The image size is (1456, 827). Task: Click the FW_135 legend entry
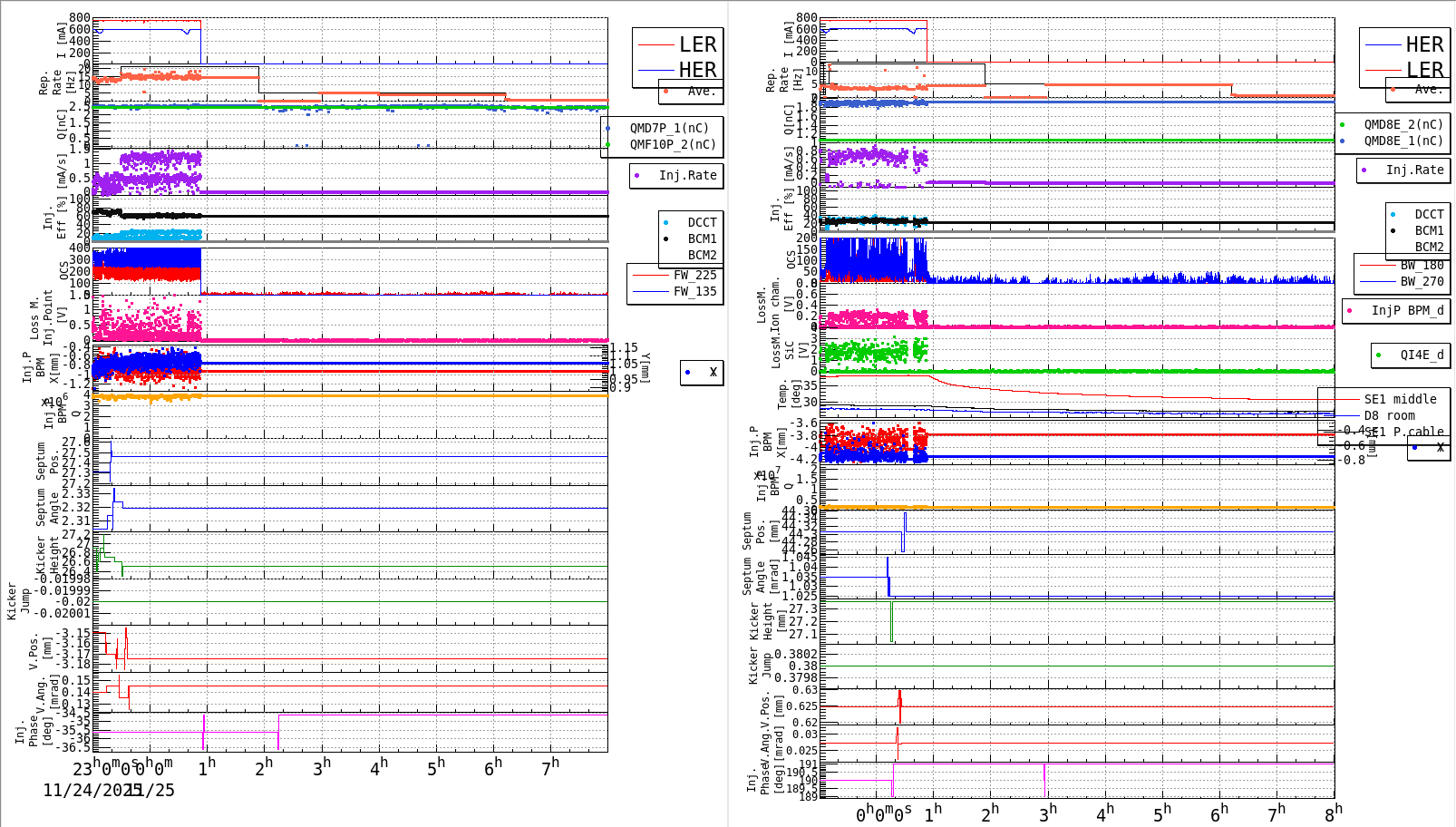(x=694, y=292)
